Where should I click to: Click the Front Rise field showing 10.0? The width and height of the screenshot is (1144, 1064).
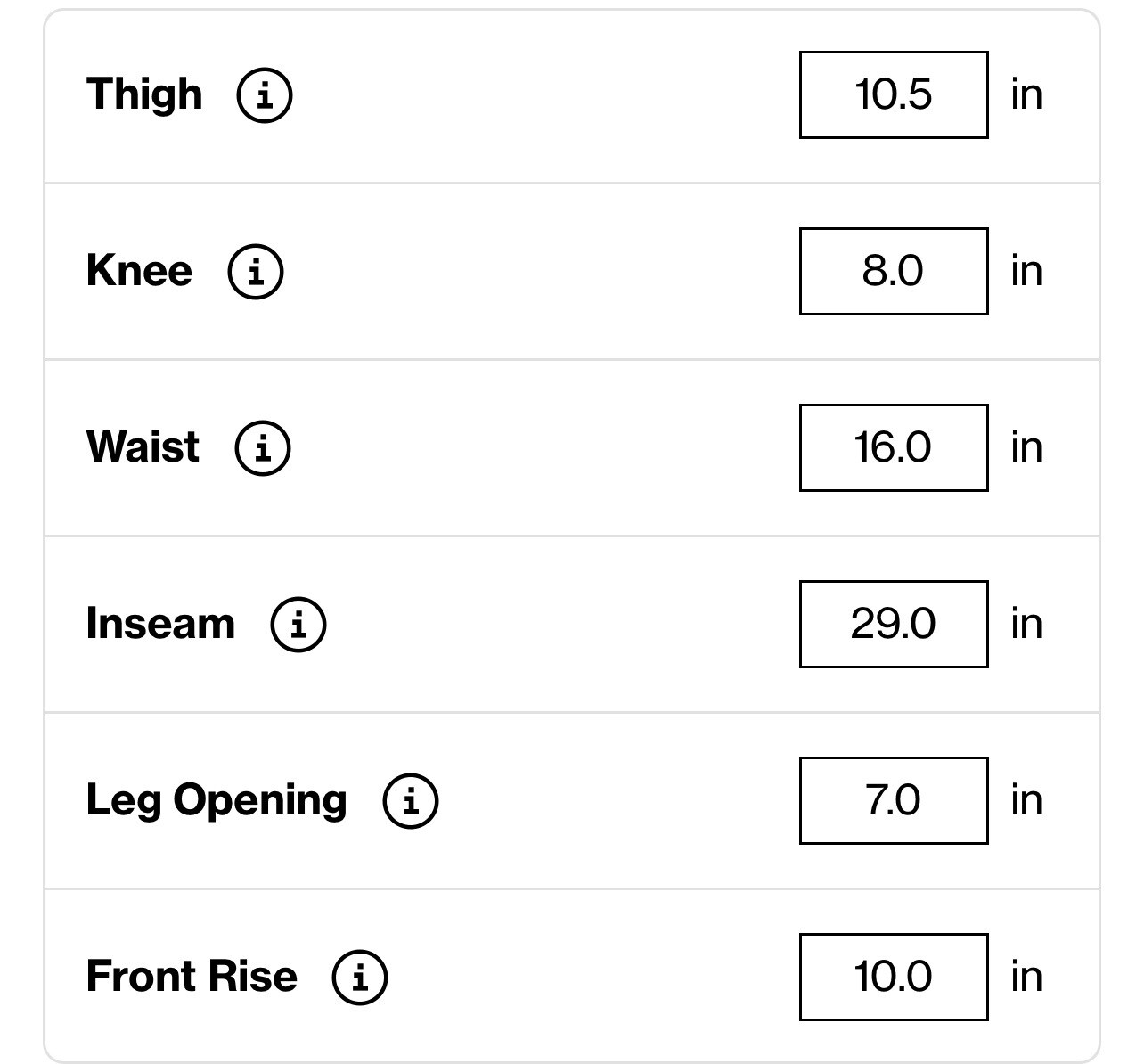click(893, 977)
